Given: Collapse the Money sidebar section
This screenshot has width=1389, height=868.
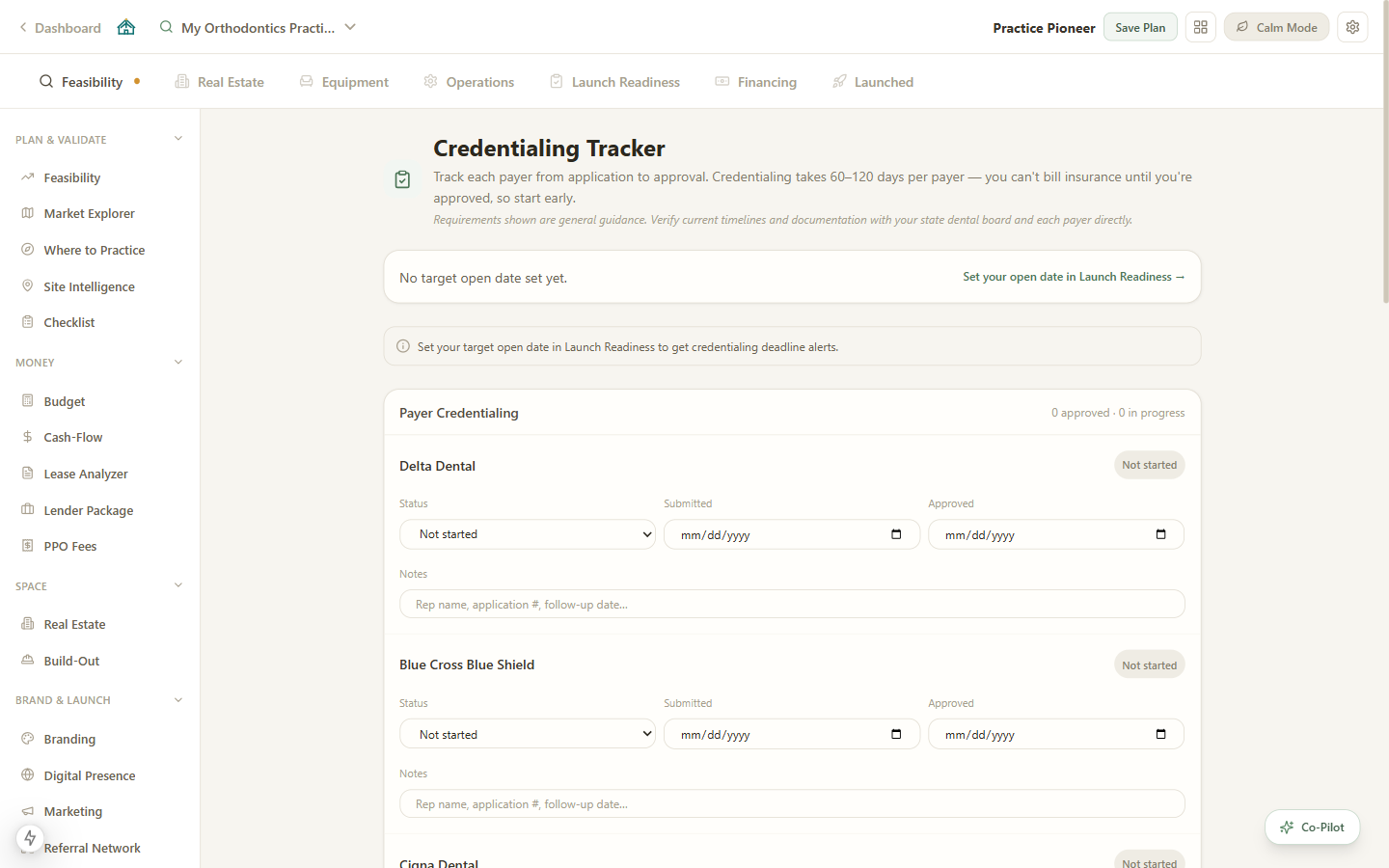Looking at the screenshot, I should coord(177,363).
